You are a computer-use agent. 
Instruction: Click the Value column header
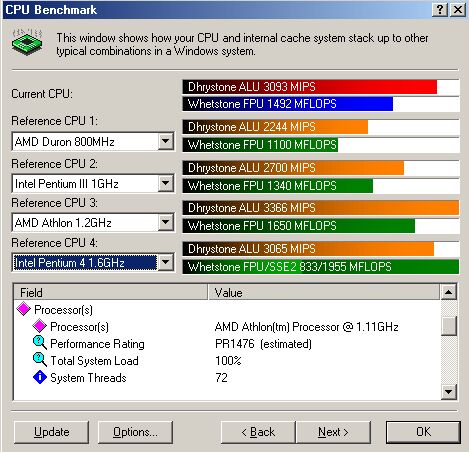point(324,292)
